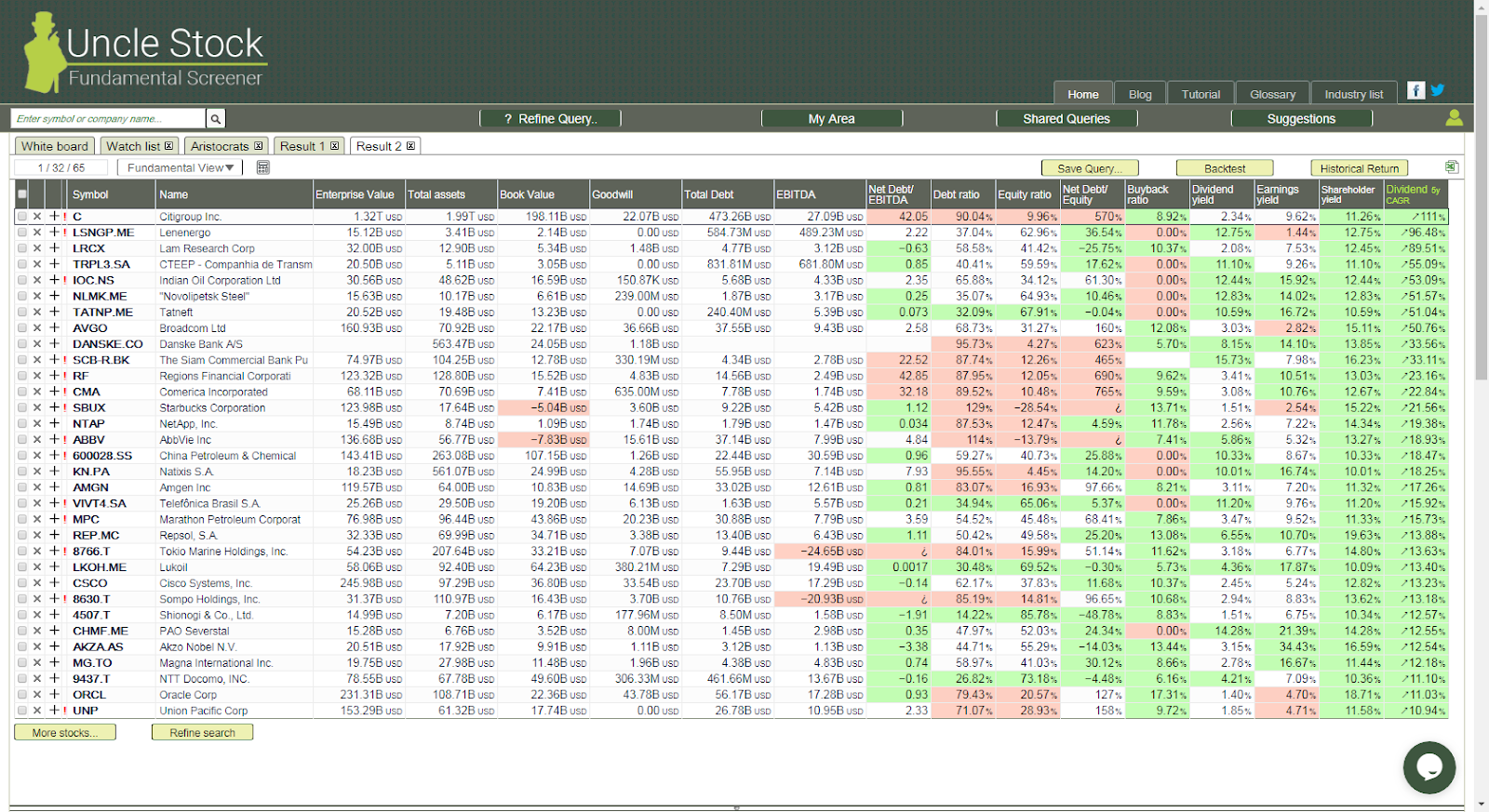Image resolution: width=1489 pixels, height=812 pixels.
Task: Click the red warning mark for SBUX
Action: pos(65,408)
